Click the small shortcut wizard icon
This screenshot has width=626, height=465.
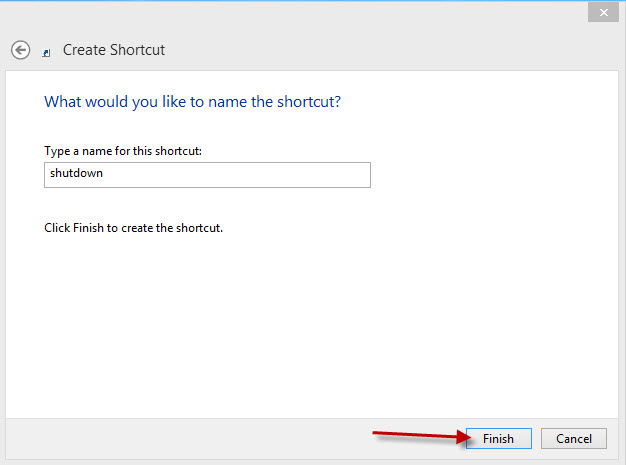click(x=46, y=53)
